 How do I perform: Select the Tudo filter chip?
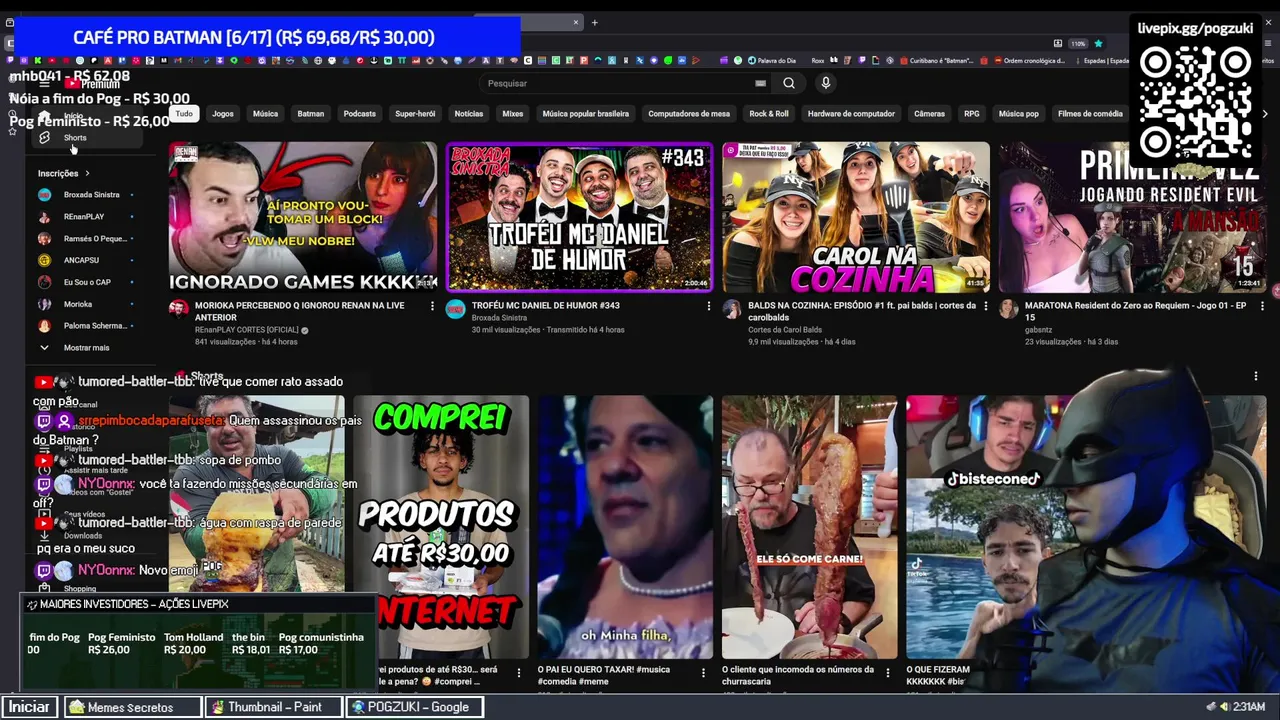pos(184,114)
